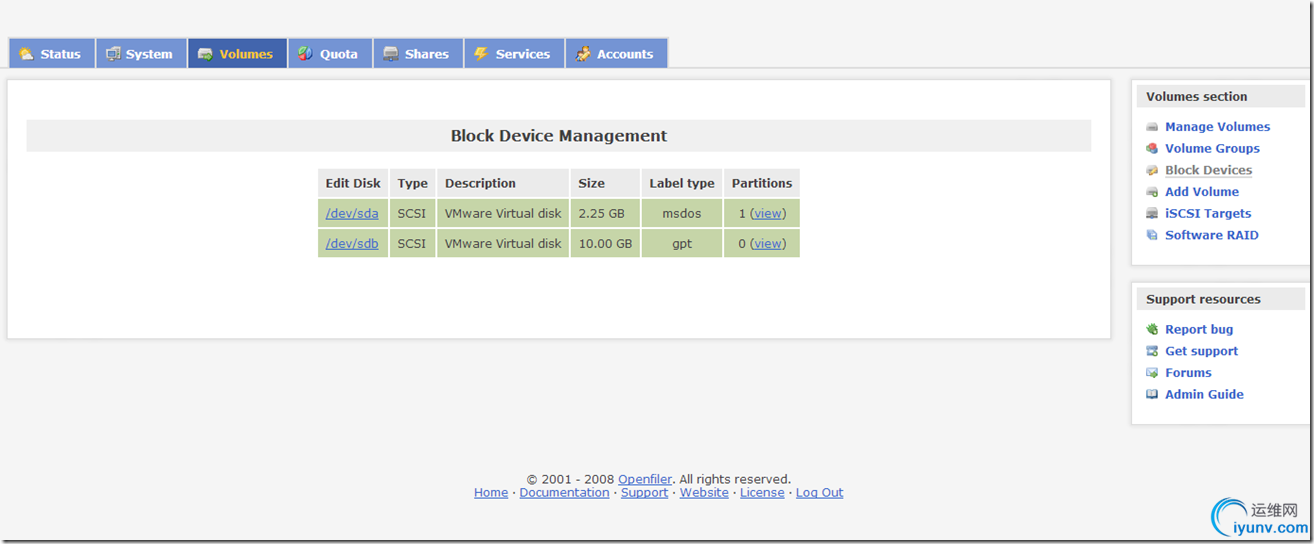Click the Support footer link

tap(644, 493)
